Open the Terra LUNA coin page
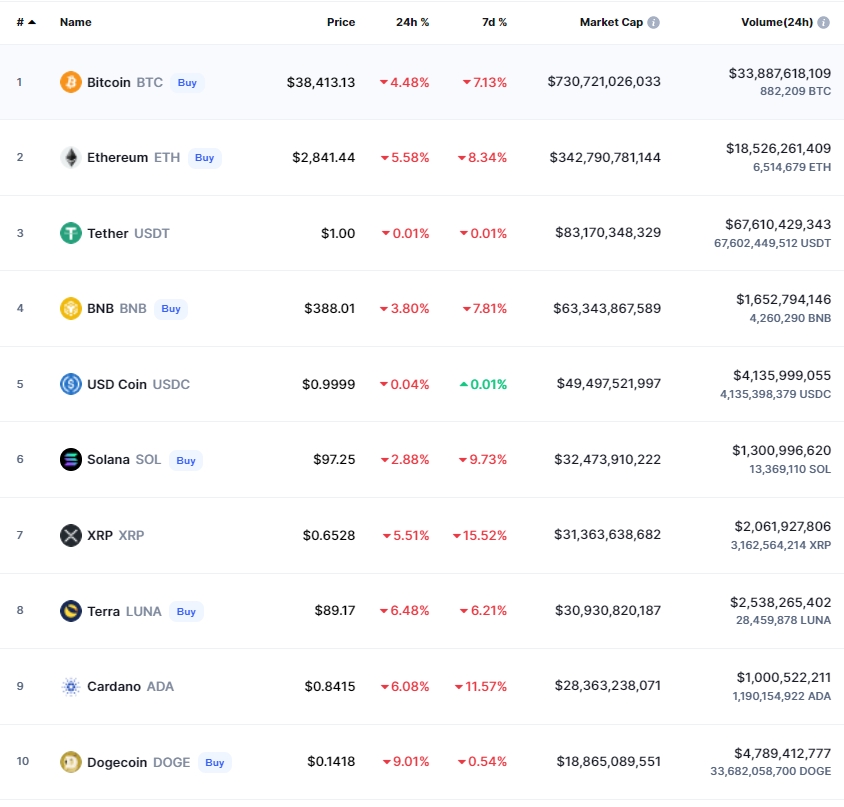The height and width of the screenshot is (807, 844). pyautogui.click(x=123, y=611)
